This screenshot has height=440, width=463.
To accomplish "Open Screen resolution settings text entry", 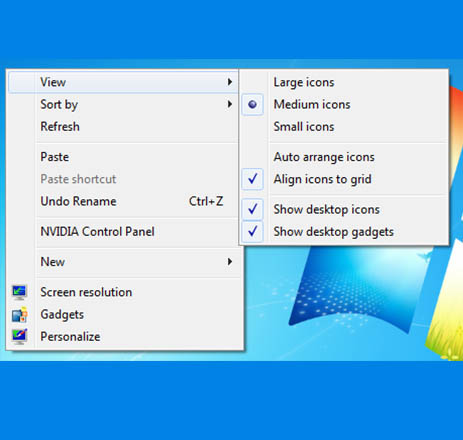I will pyautogui.click(x=86, y=292).
